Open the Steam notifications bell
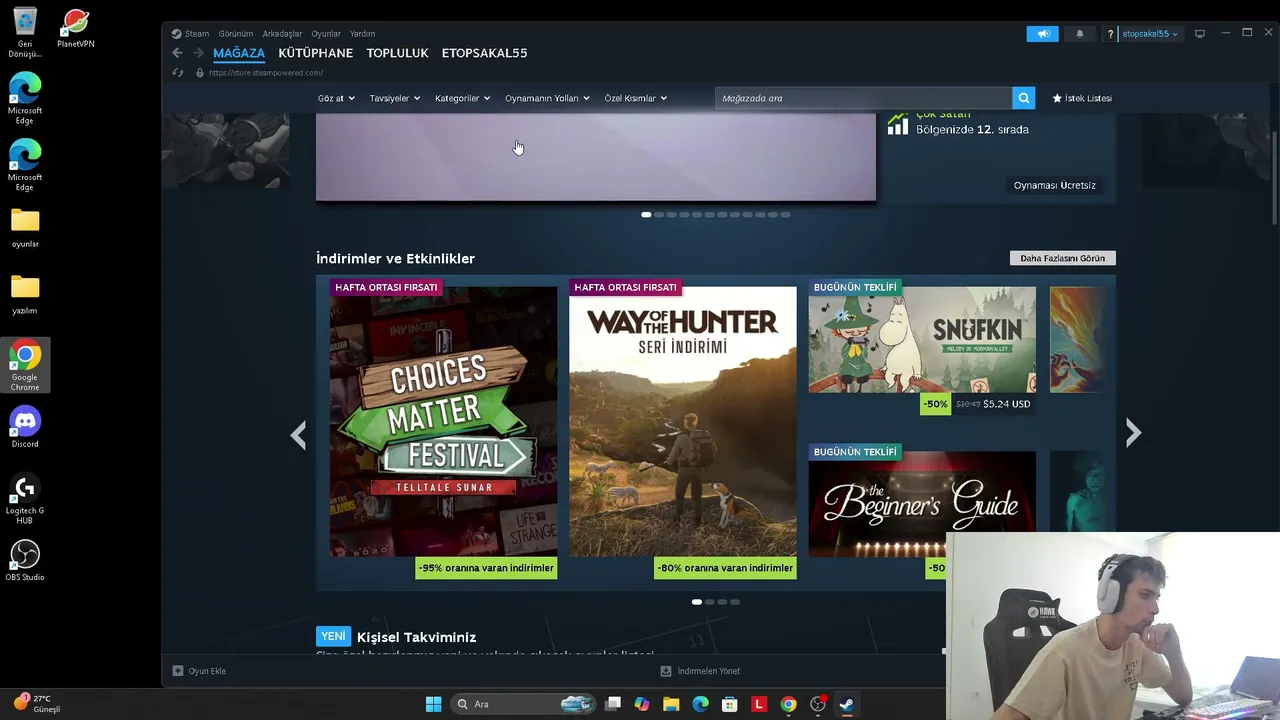1280x720 pixels. click(1079, 34)
